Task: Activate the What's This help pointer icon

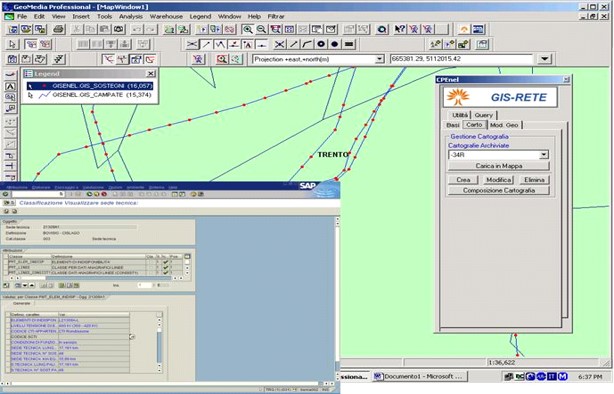Action: pyautogui.click(x=400, y=29)
